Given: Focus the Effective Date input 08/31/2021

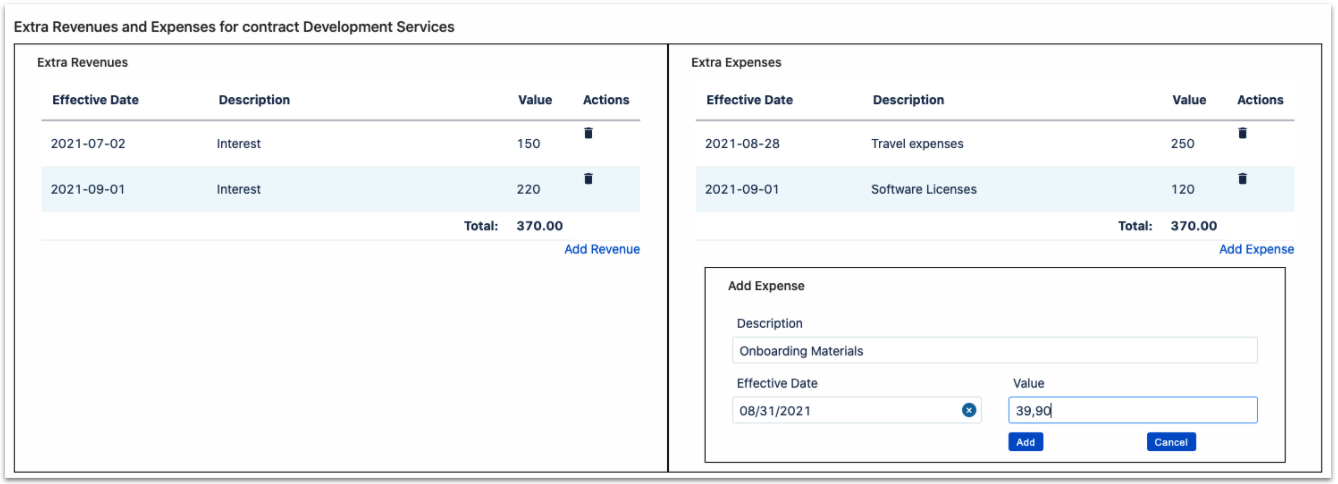Looking at the screenshot, I should tap(856, 410).
